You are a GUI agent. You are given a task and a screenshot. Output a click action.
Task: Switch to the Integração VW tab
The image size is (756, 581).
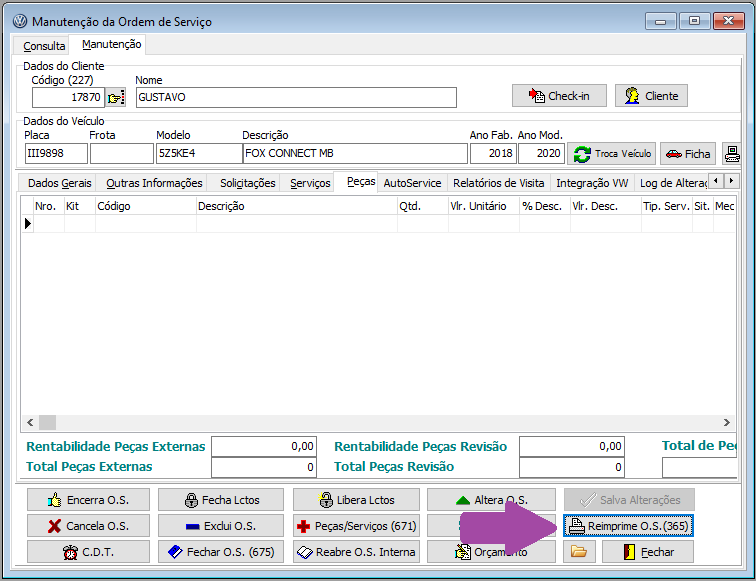[592, 183]
